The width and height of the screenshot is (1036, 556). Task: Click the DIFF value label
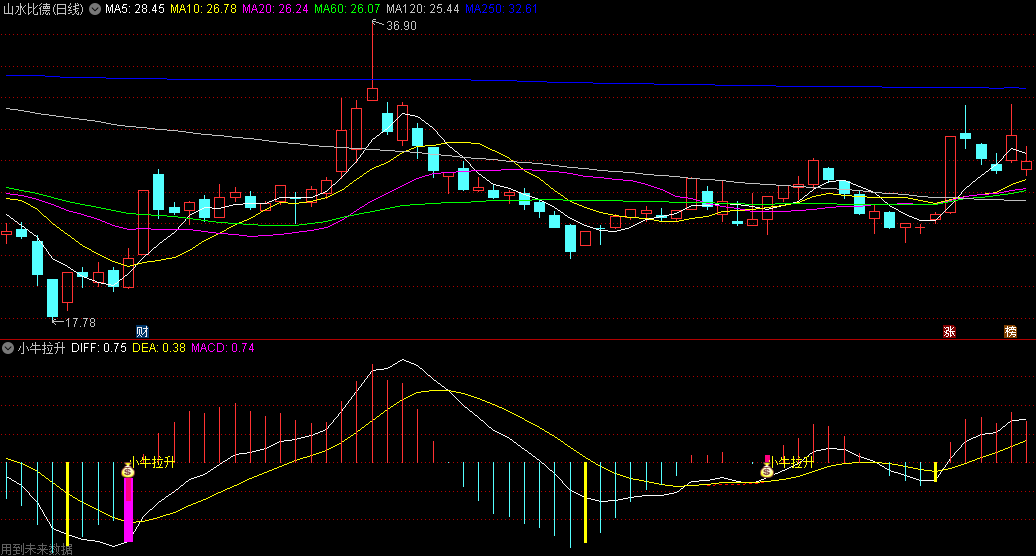(x=99, y=348)
